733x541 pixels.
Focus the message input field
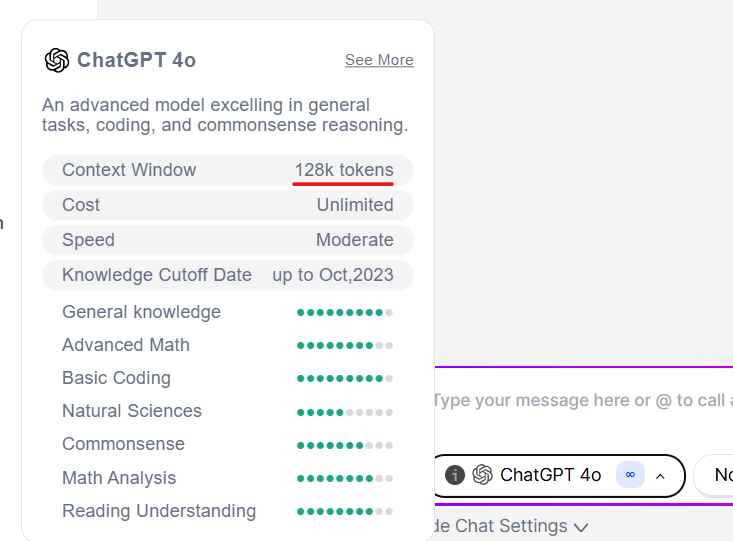pos(583,401)
